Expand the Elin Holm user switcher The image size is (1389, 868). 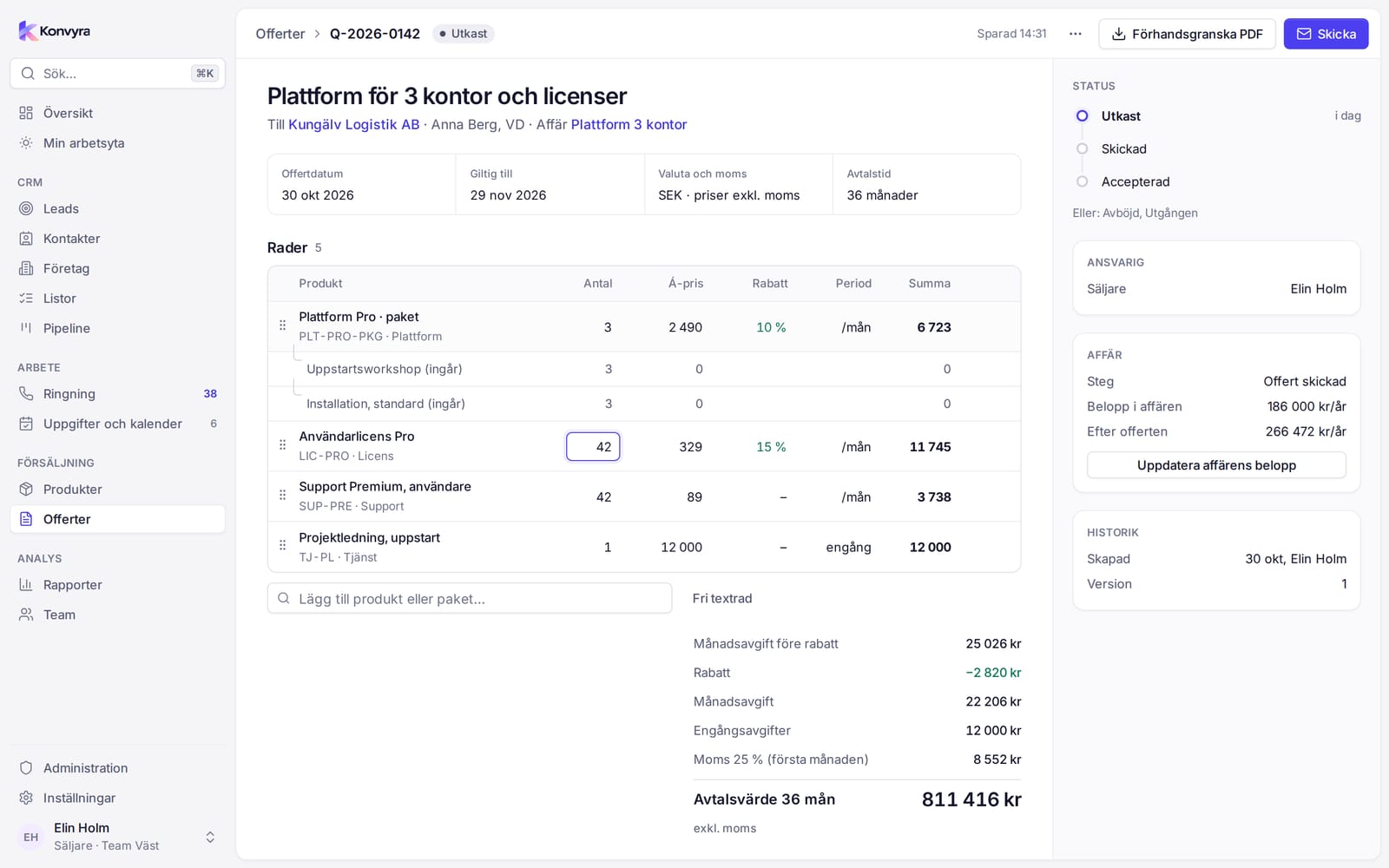click(210, 837)
